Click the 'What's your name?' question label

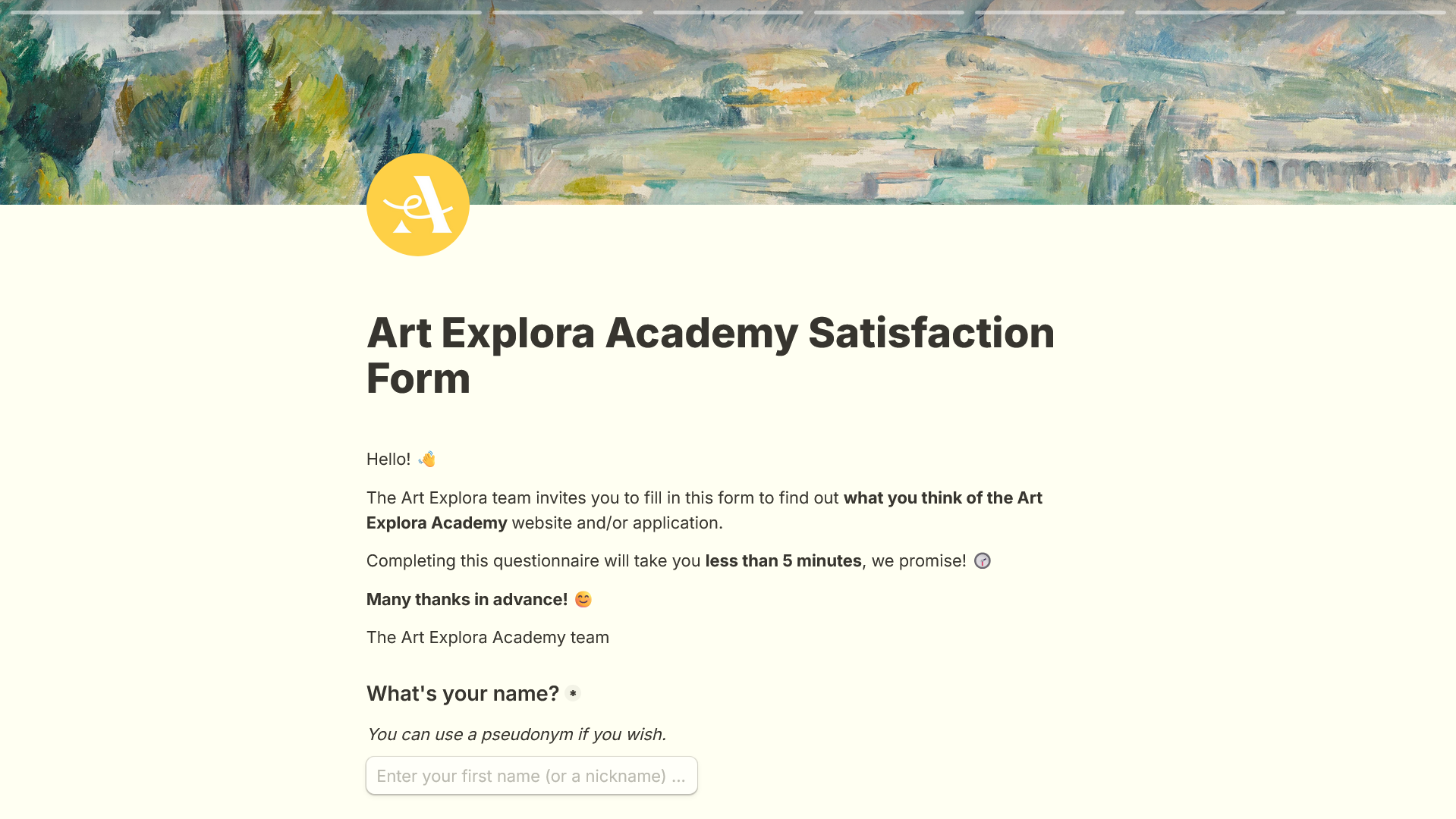tap(463, 693)
